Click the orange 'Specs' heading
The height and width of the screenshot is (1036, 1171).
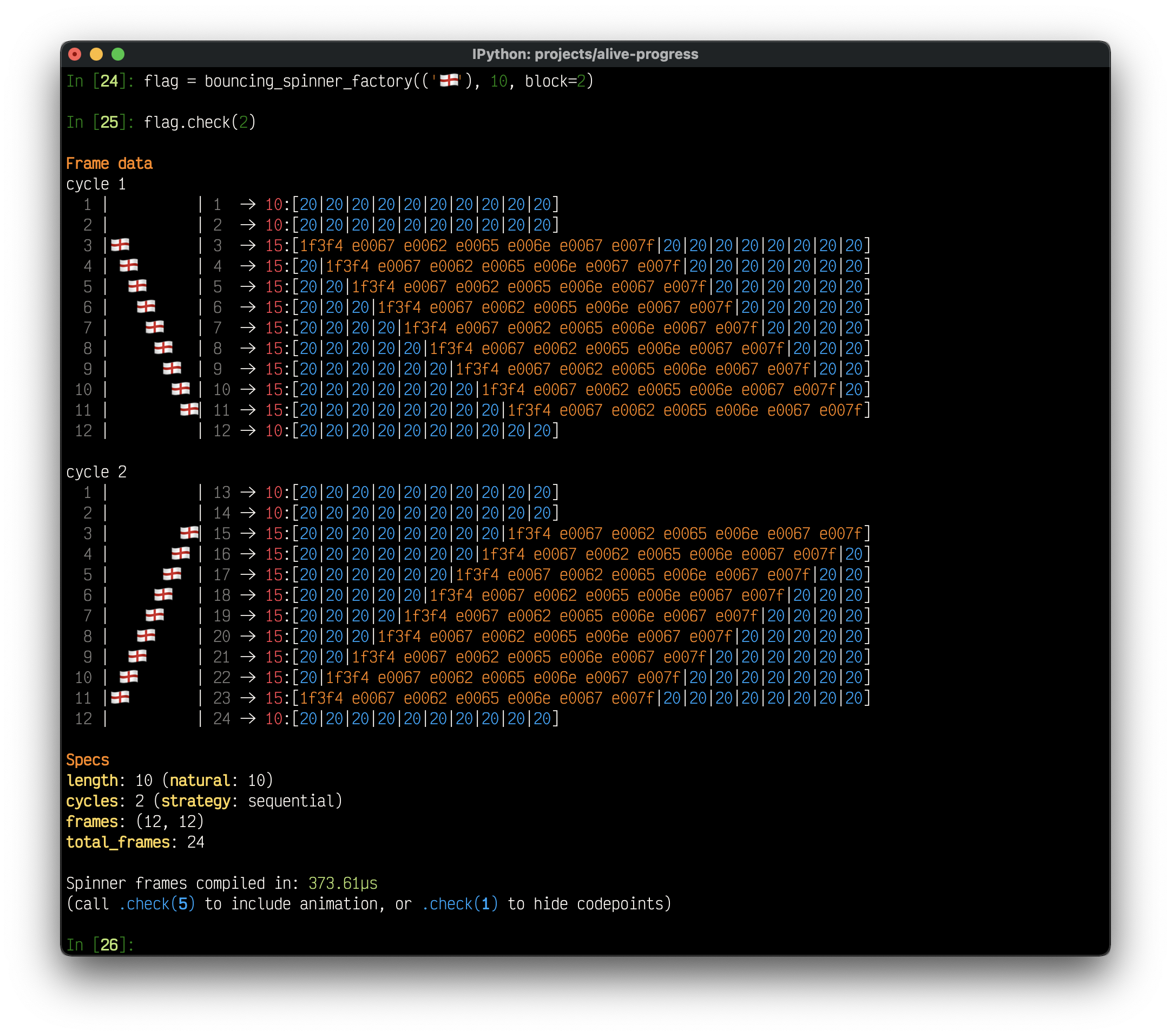pyautogui.click(x=87, y=760)
